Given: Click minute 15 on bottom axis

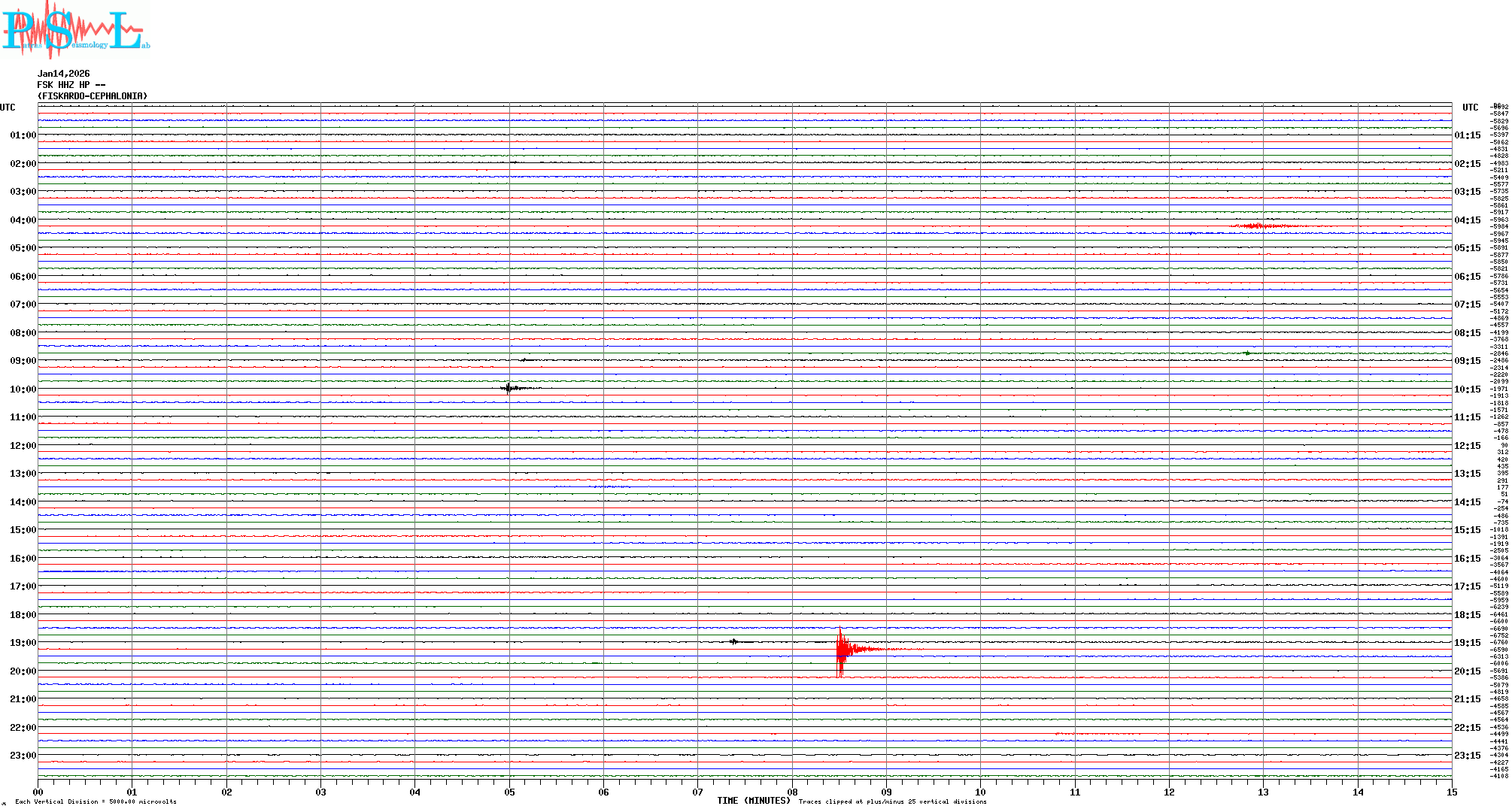Looking at the screenshot, I should tap(1451, 792).
